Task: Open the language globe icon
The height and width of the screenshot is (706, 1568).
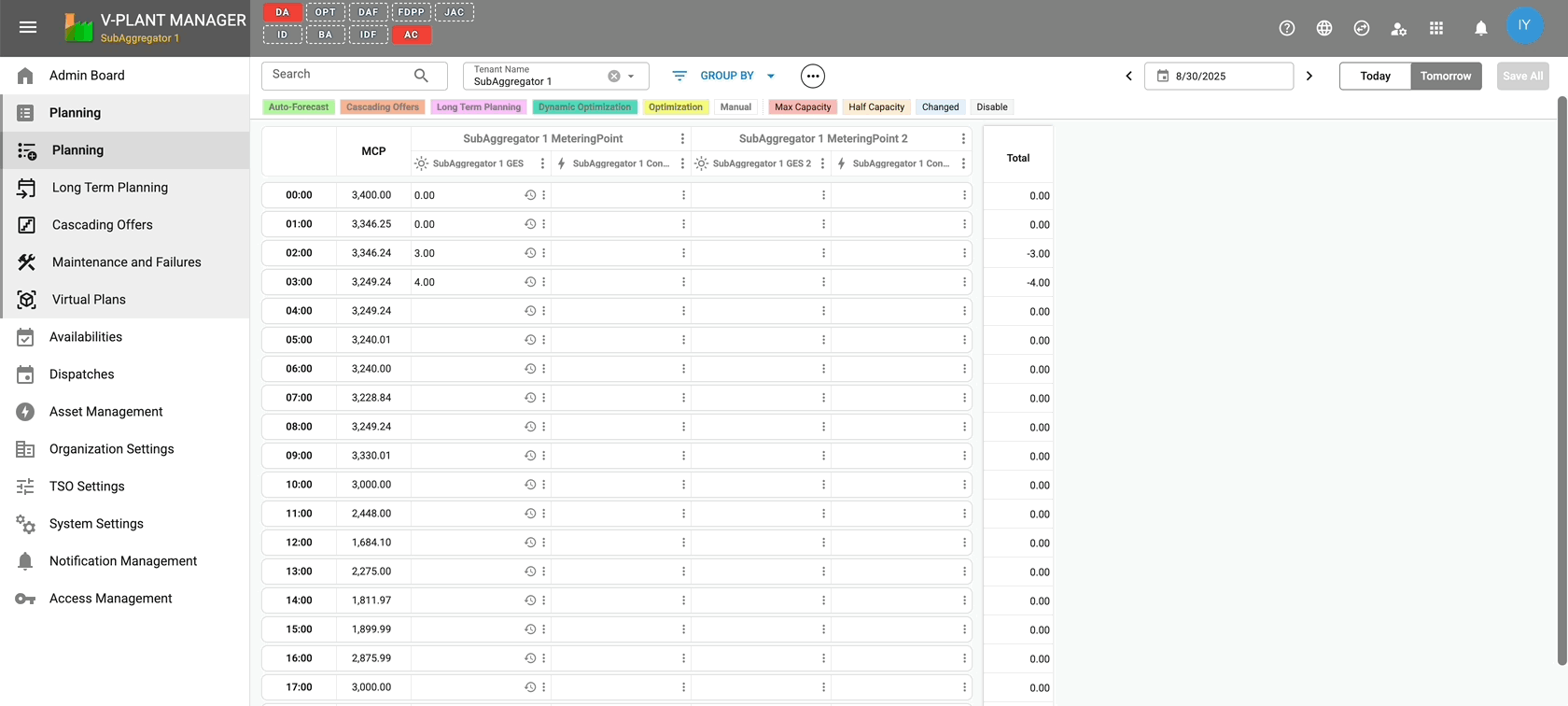Action: point(1324,28)
